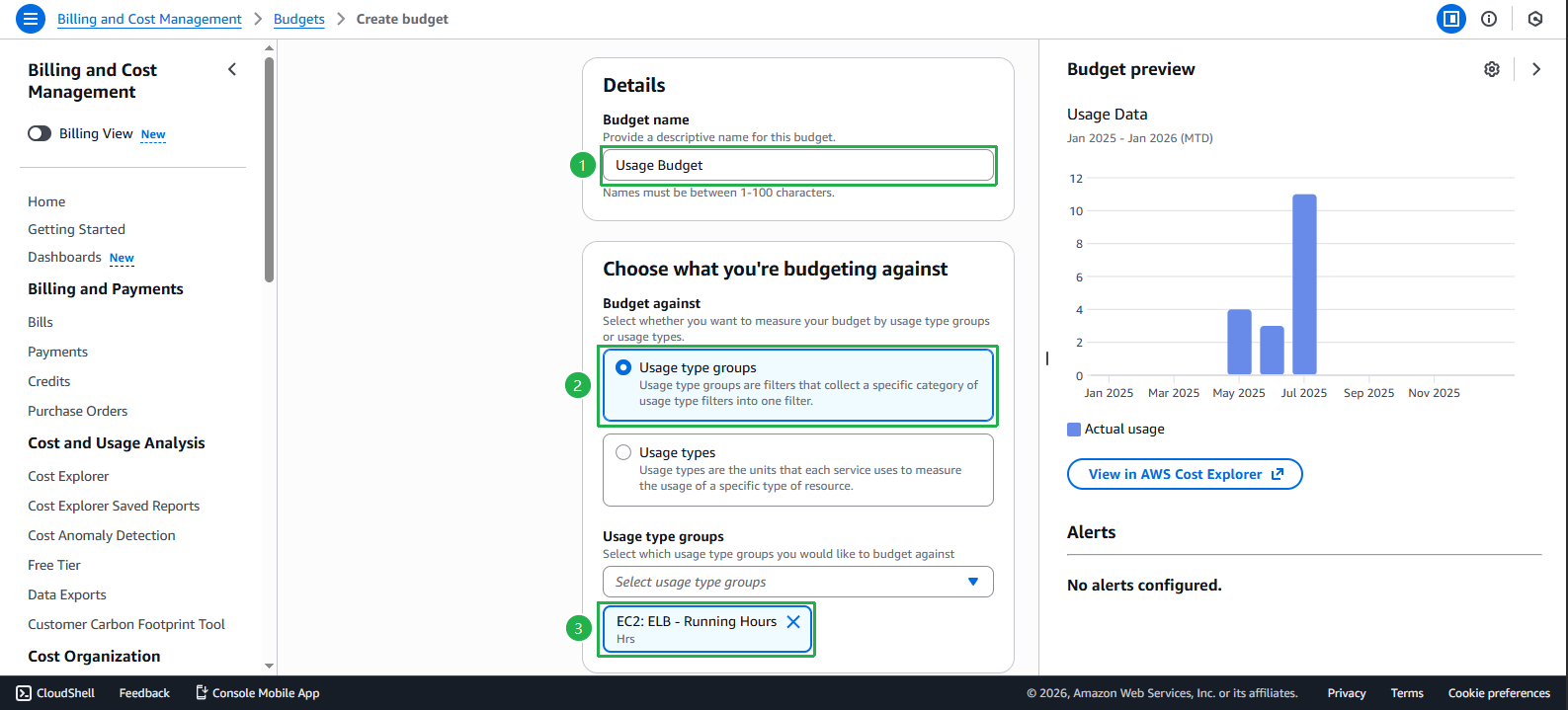Open Free Tier in sidebar
The width and height of the screenshot is (1568, 710).
[54, 565]
